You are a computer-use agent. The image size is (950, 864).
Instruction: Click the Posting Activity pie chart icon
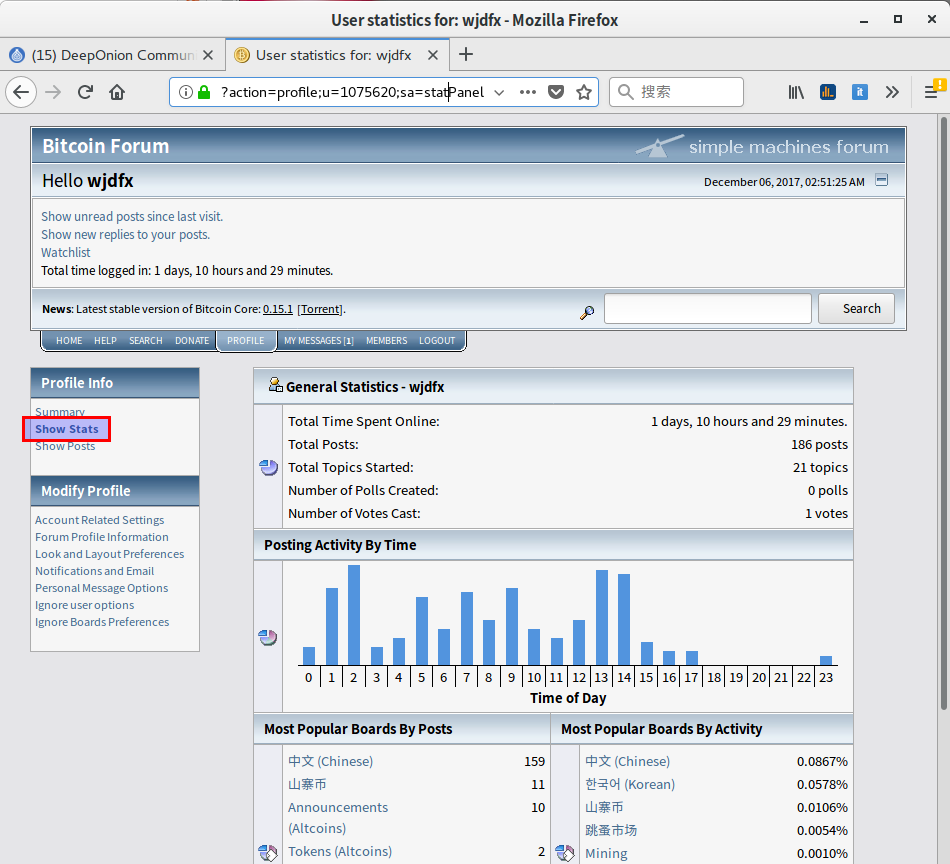pos(268,637)
